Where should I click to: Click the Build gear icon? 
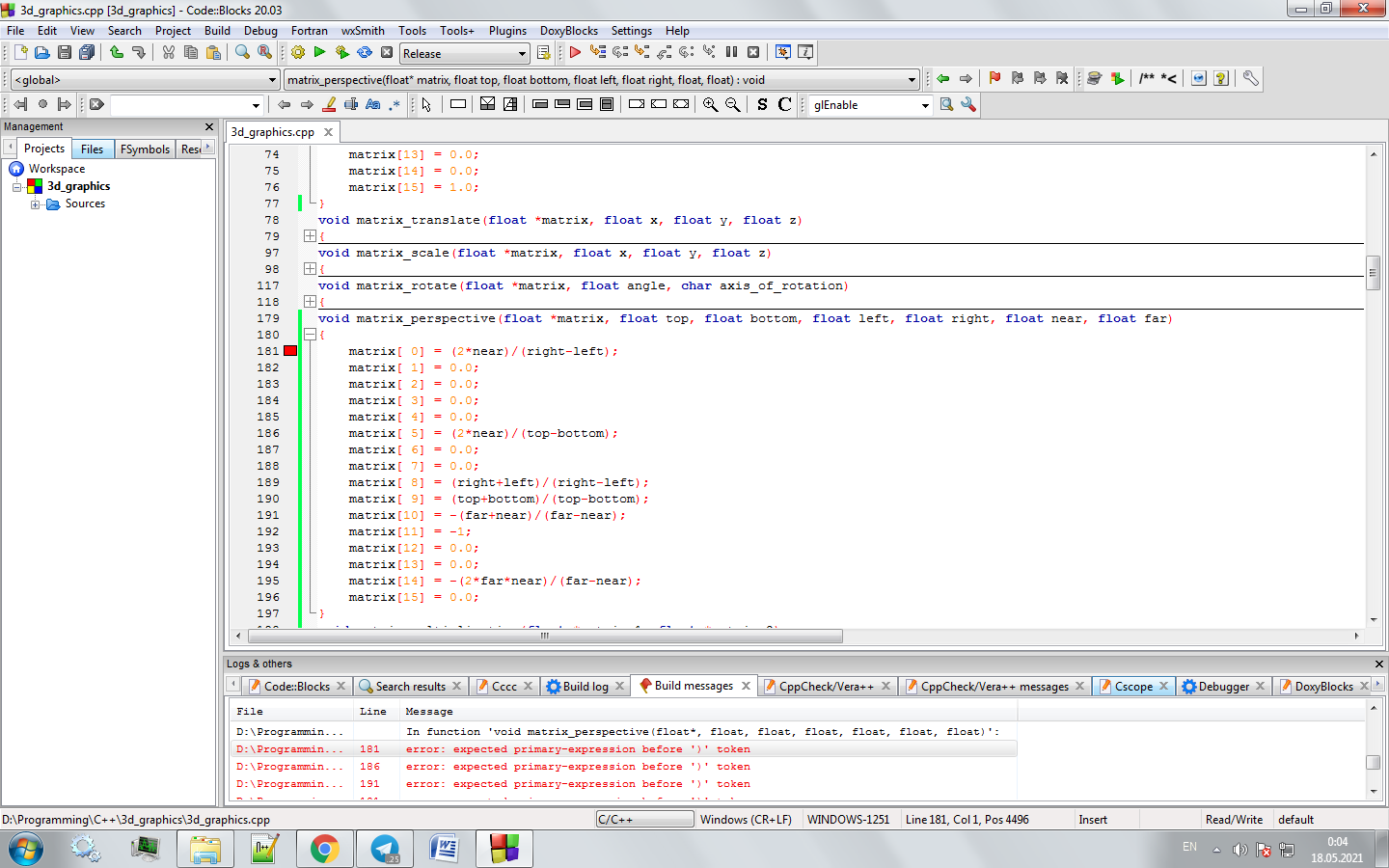(298, 53)
